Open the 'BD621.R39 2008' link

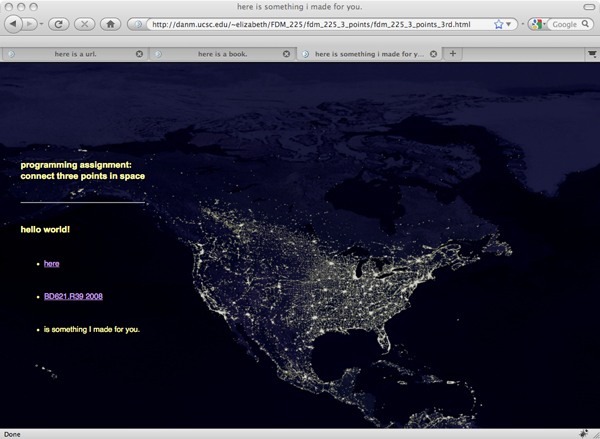[73, 296]
